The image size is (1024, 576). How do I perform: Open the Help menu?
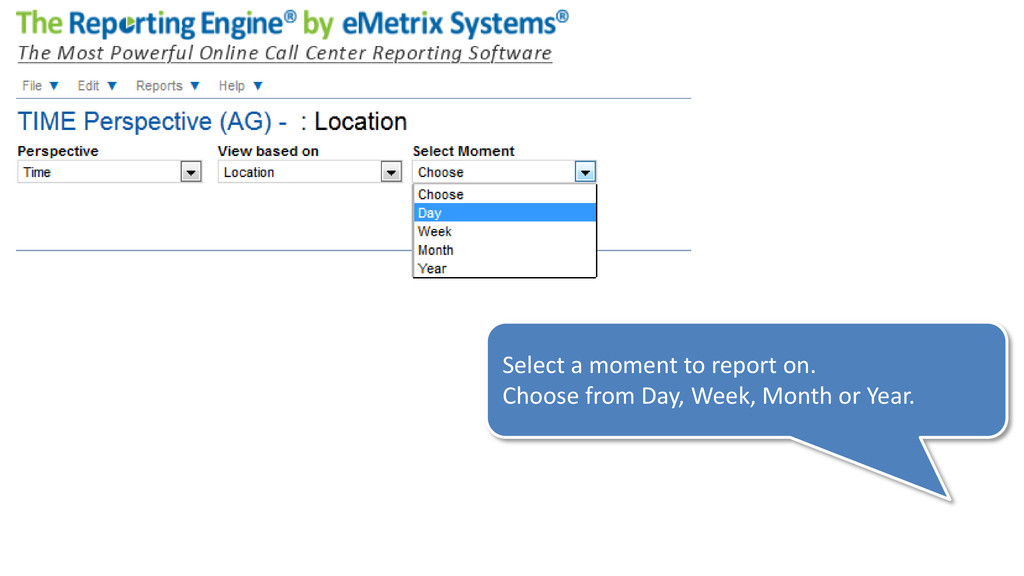(x=240, y=86)
